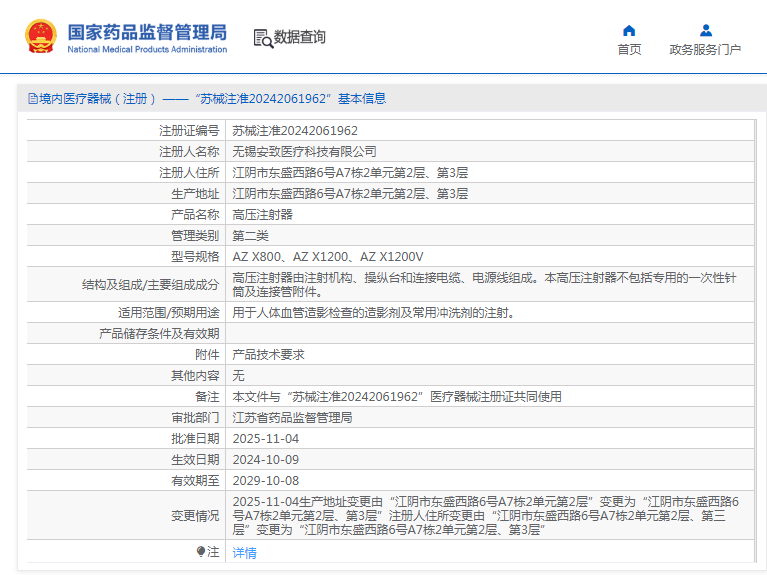Click management category value 第二类
Image resolution: width=767 pixels, height=575 pixels.
(251, 236)
